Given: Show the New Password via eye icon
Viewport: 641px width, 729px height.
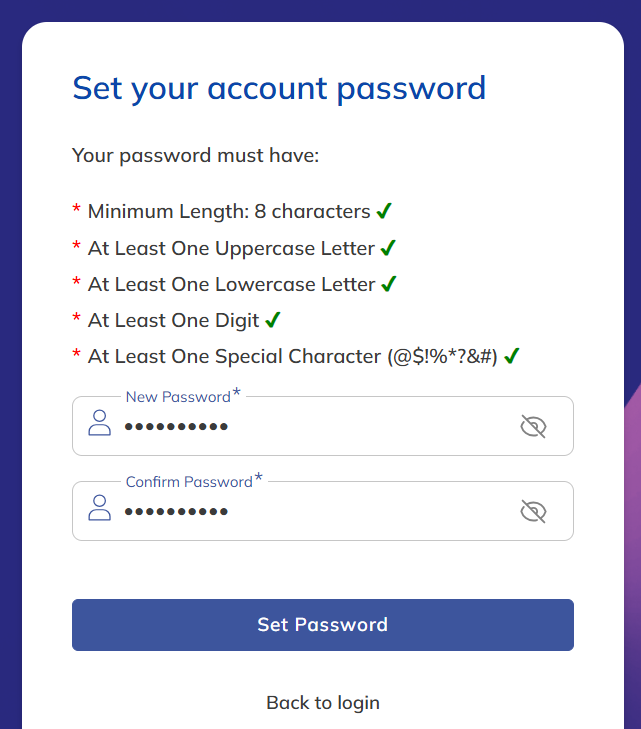Looking at the screenshot, I should (x=534, y=427).
